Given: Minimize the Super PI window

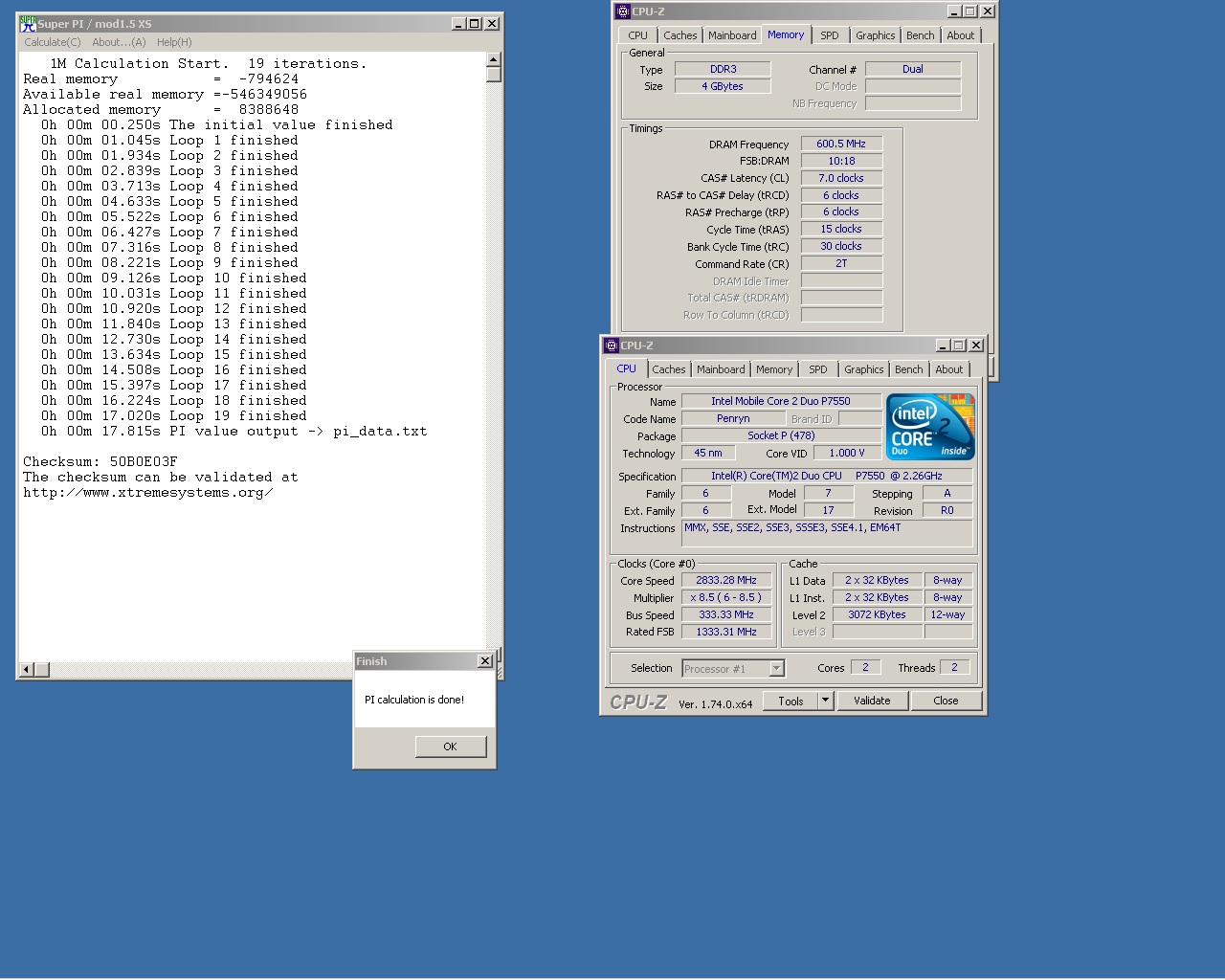Looking at the screenshot, I should (x=458, y=24).
